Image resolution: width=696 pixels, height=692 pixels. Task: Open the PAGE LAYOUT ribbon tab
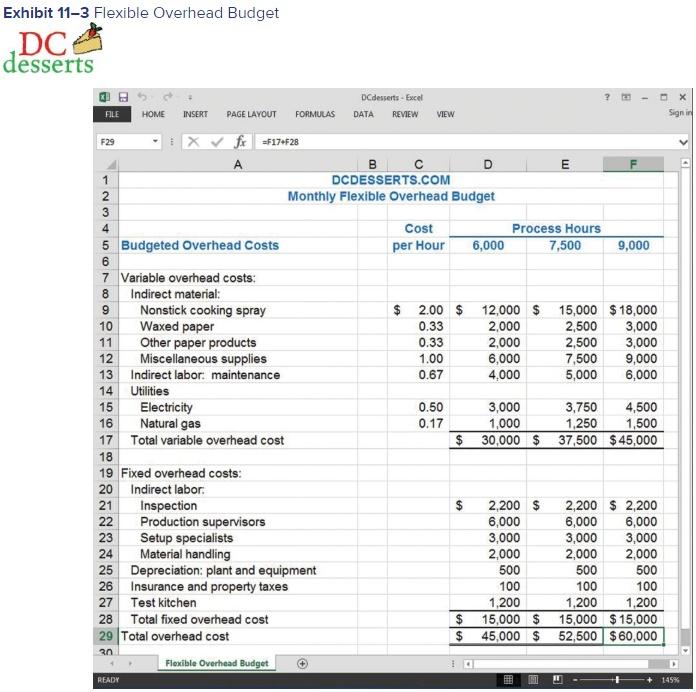pyautogui.click(x=251, y=114)
